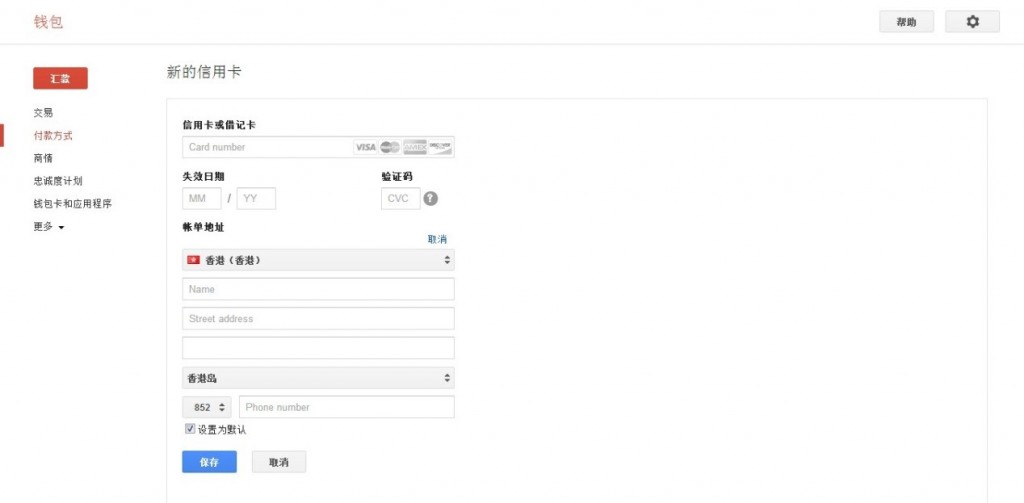Open the 香港 country dropdown
The image size is (1024, 503).
pos(318,260)
